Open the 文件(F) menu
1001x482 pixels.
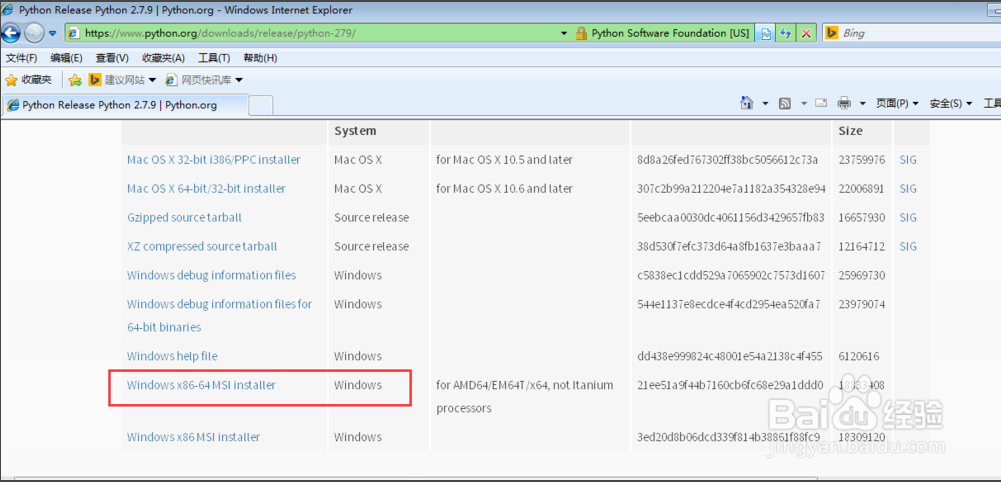coord(21,58)
